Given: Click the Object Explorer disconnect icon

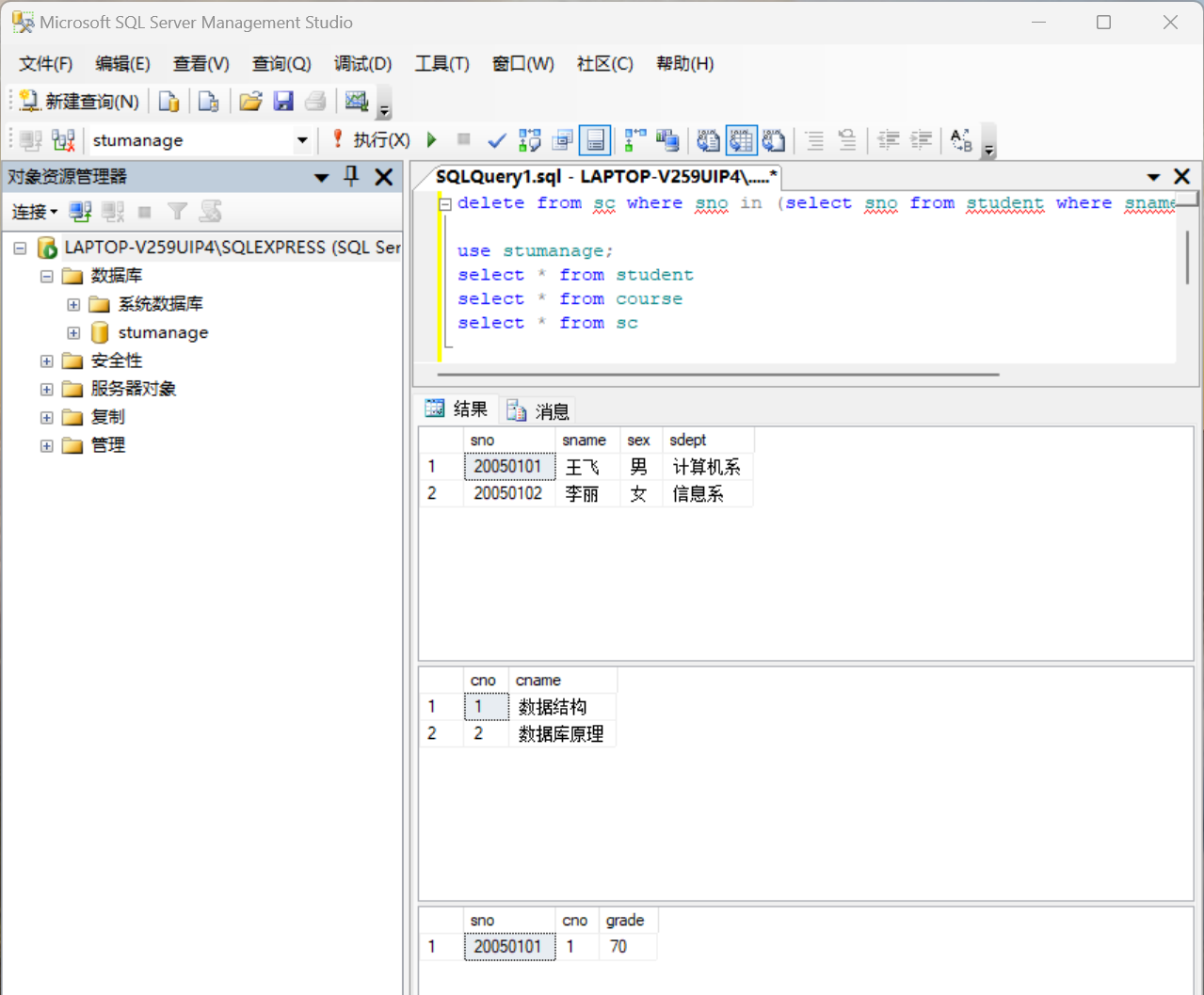Looking at the screenshot, I should [x=113, y=212].
